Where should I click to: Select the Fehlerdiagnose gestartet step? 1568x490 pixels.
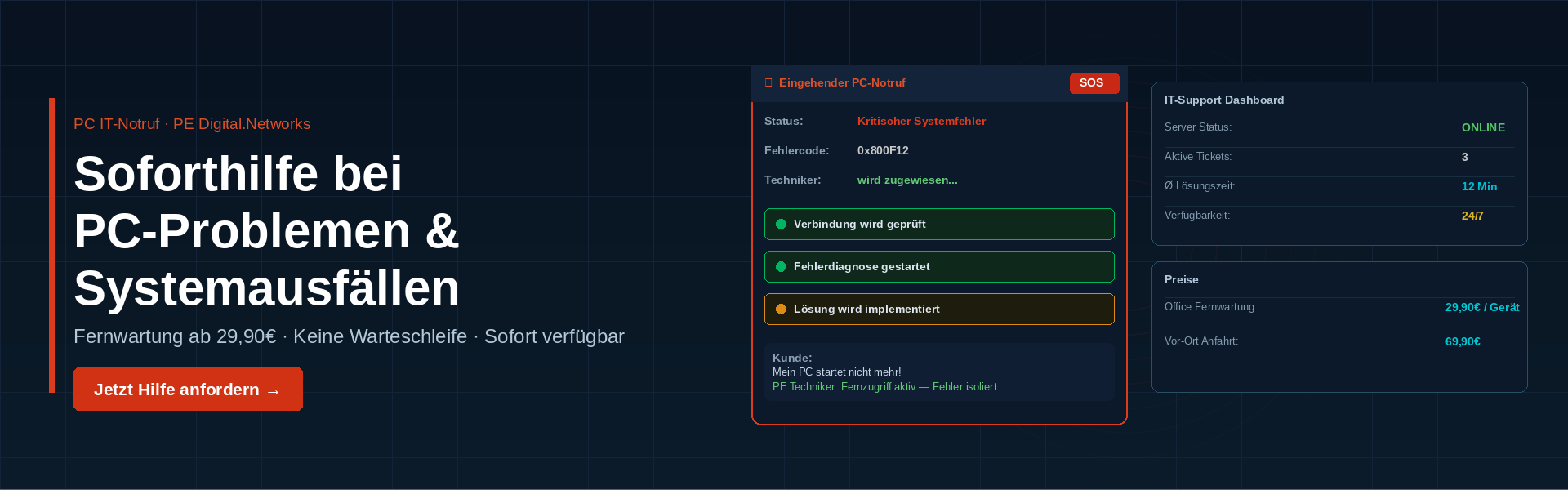(939, 267)
